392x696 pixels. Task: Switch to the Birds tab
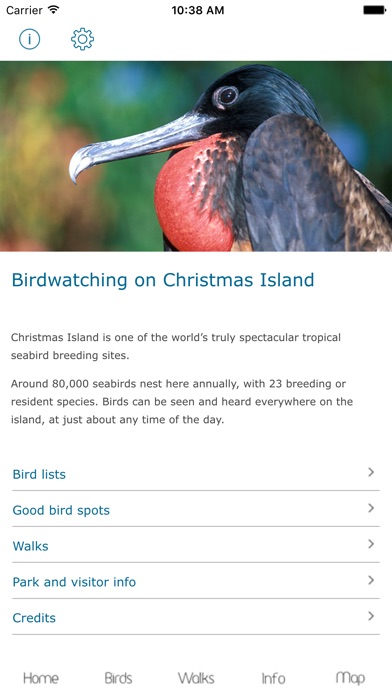tap(118, 678)
